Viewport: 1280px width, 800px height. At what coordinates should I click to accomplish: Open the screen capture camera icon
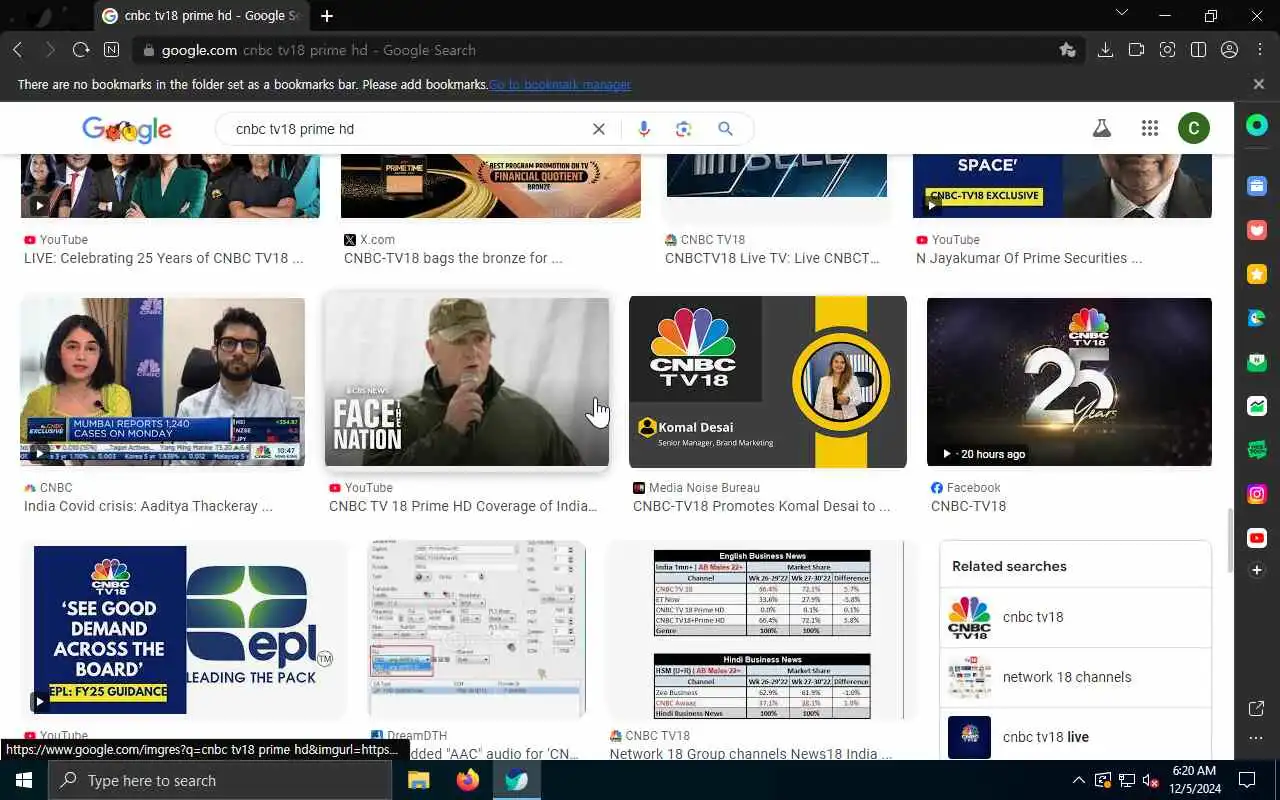[1167, 50]
